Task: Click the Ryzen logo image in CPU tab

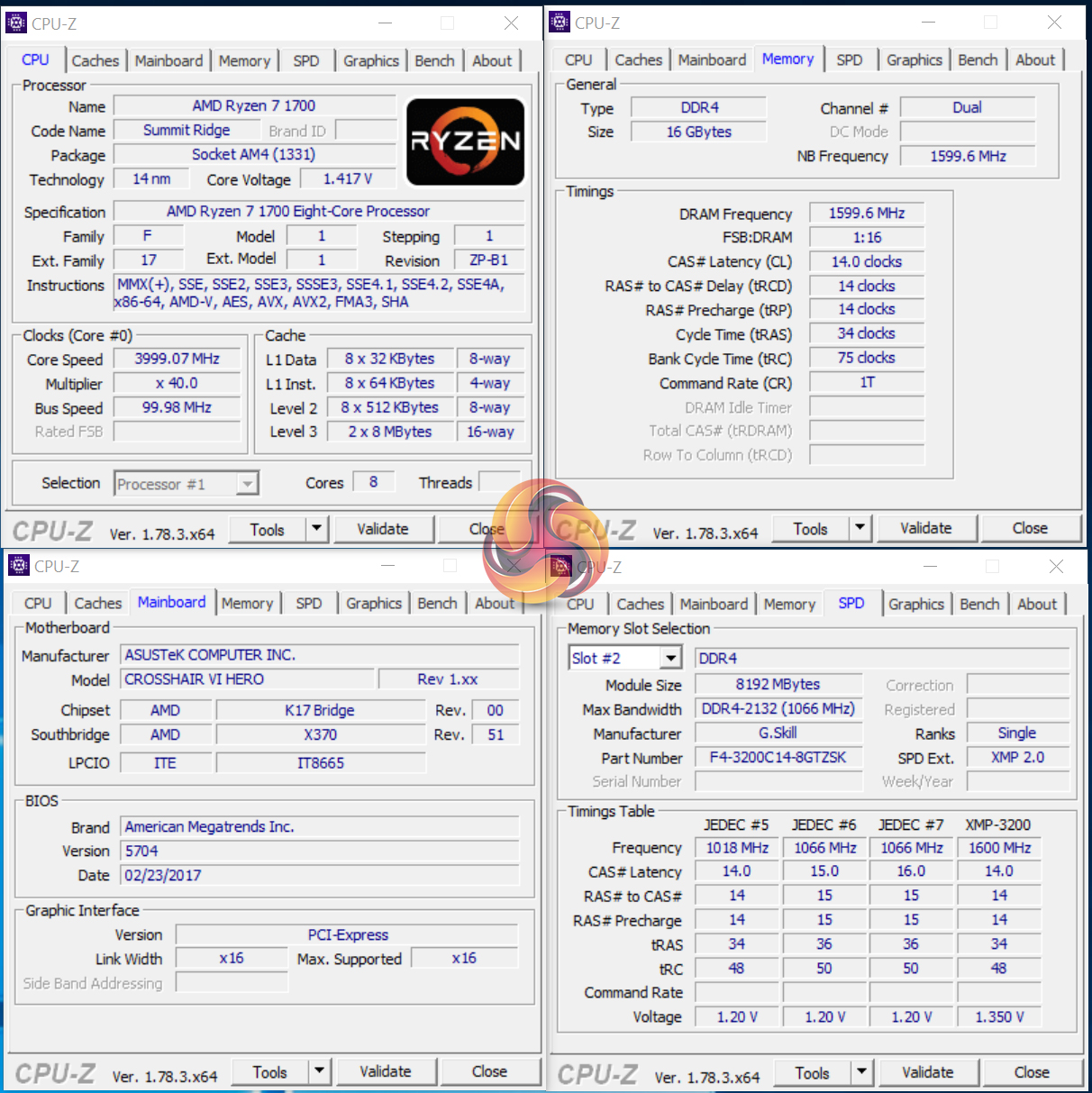Action: (x=466, y=141)
